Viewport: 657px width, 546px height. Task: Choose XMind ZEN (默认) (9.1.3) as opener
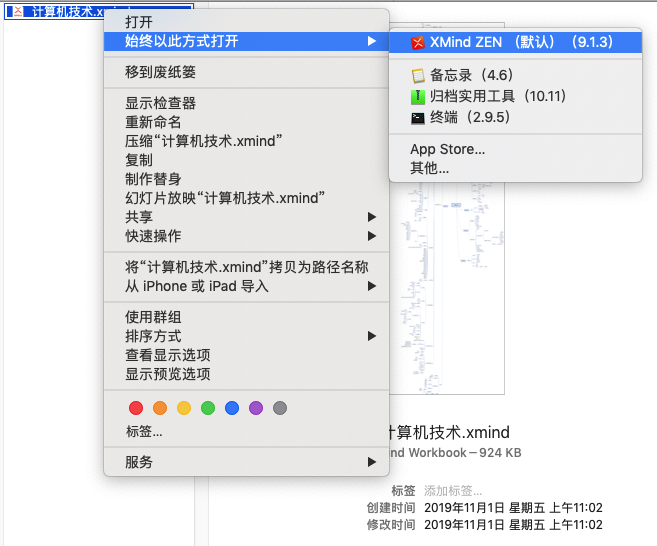click(515, 42)
